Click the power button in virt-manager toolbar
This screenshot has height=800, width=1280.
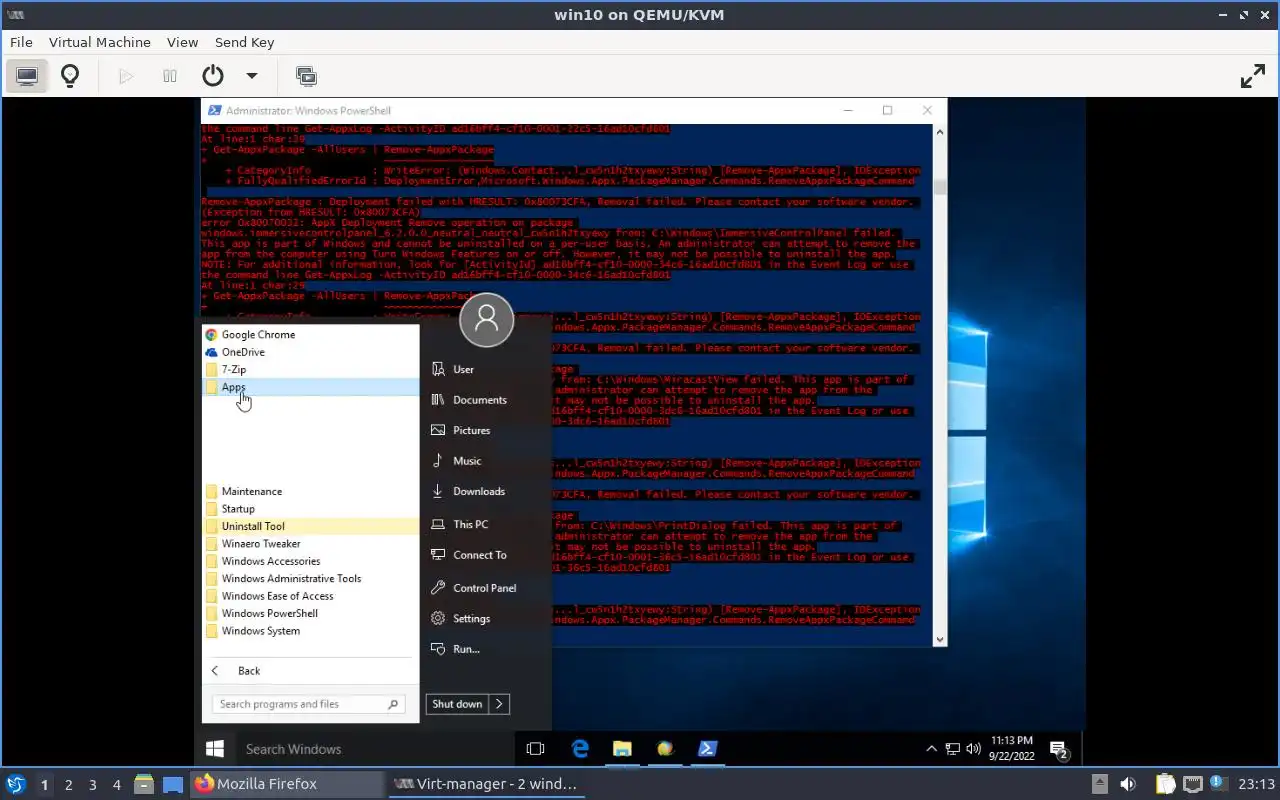(x=212, y=76)
